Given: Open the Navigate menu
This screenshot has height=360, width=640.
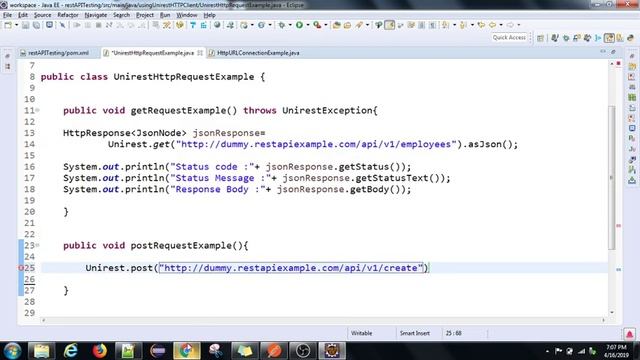Looking at the screenshot, I should (x=96, y=15).
